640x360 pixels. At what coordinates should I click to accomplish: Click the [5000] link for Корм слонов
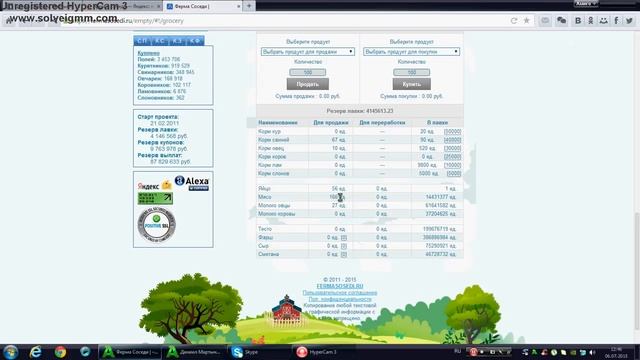(453, 173)
